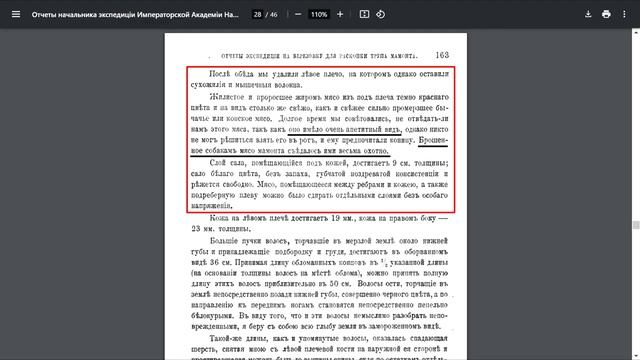Viewport: 640px width, 360px height.
Task: Rotate the document counterclockwise
Action: tap(380, 14)
